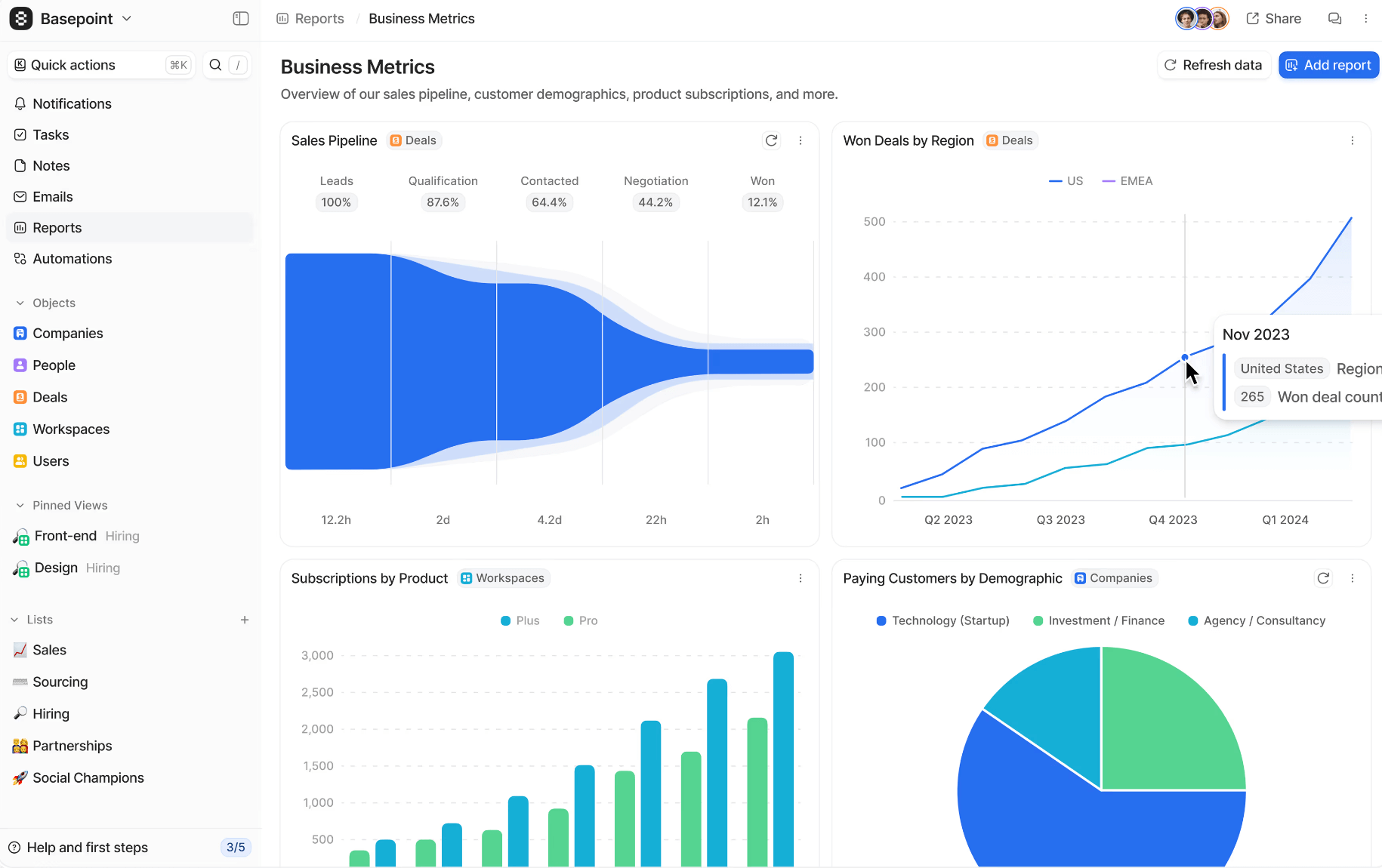
Task: Toggle Agency / Consultancy legend item
Action: tap(1257, 620)
